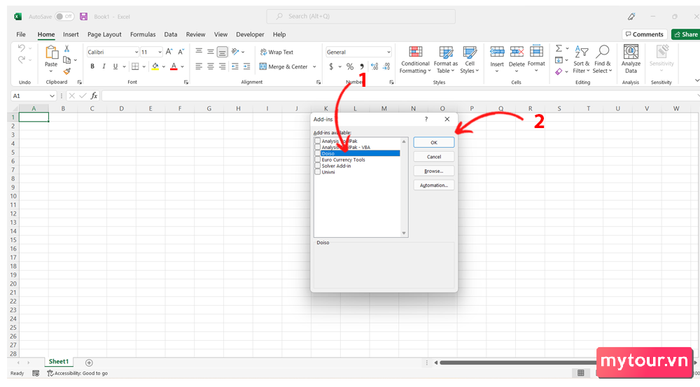Image resolution: width=700 pixels, height=387 pixels.
Task: Click Automation... in the Add-ins dialog
Action: [x=433, y=185]
